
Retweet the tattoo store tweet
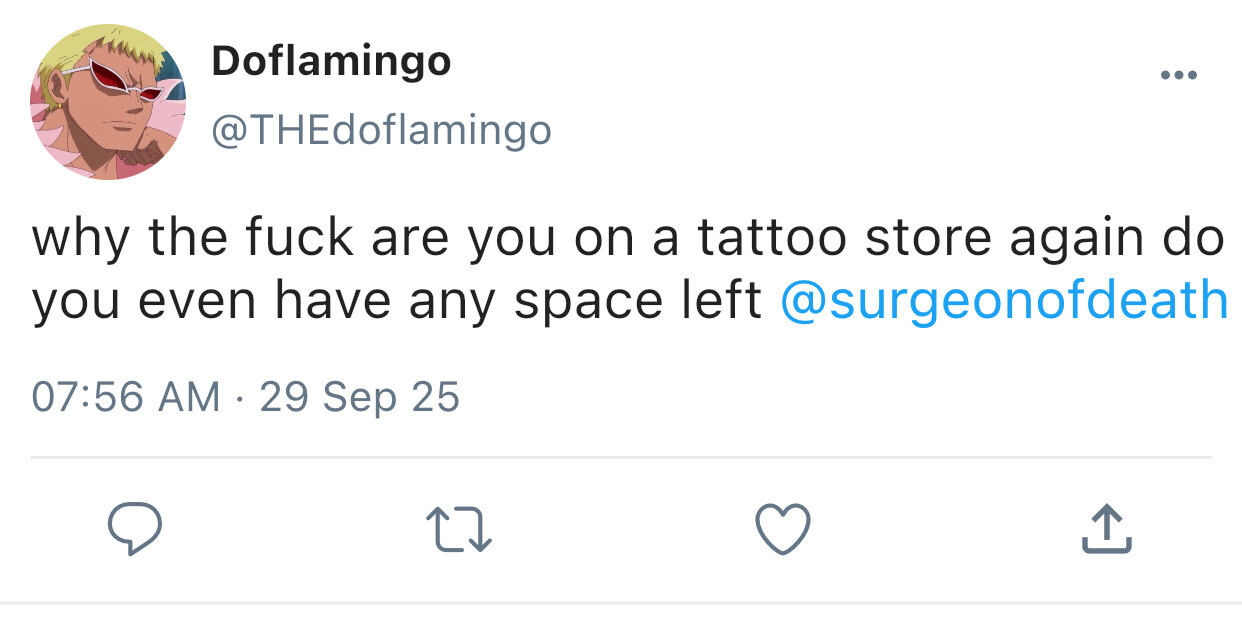(x=458, y=530)
